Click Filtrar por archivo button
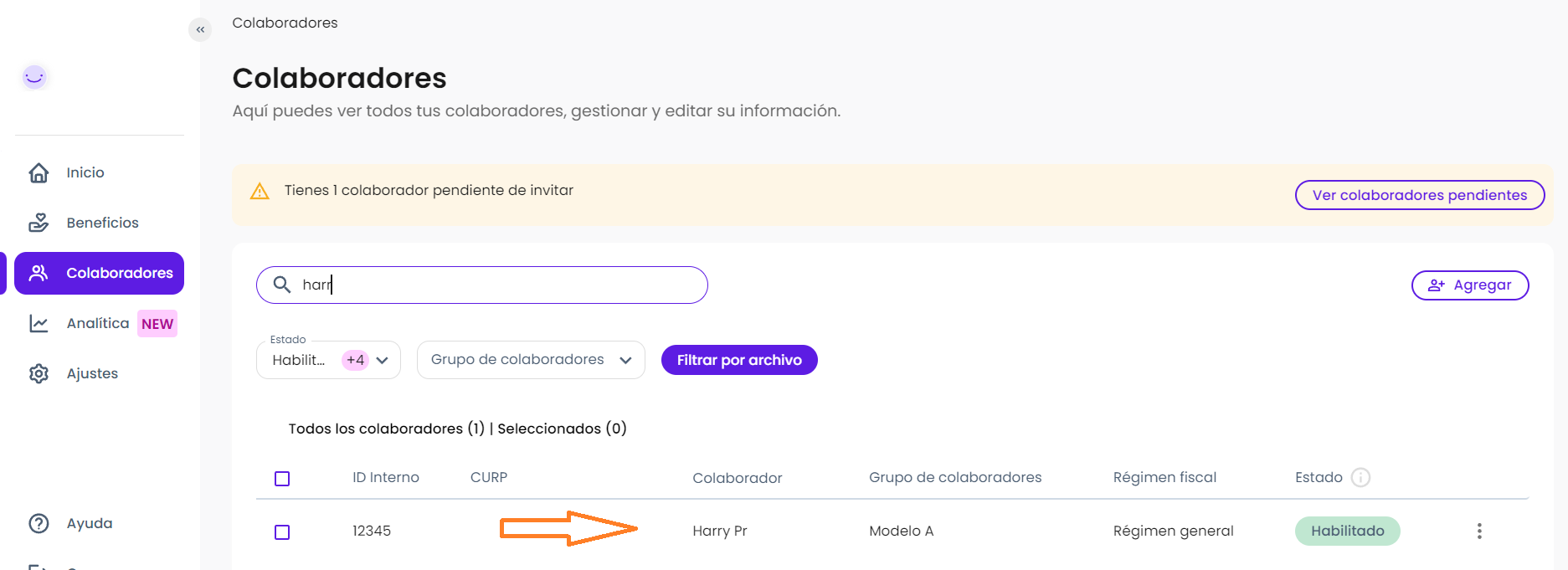The width and height of the screenshot is (1568, 570). 738,360
